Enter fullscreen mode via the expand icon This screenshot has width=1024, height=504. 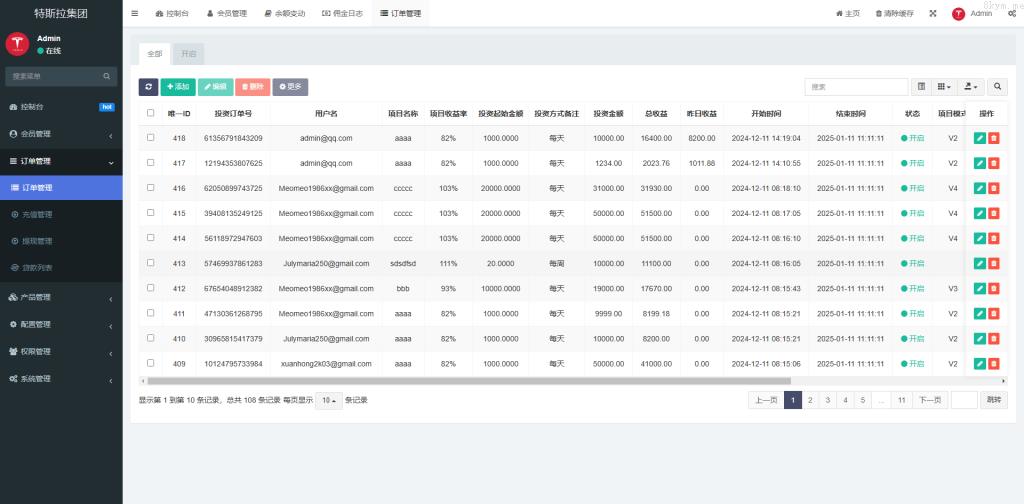pos(933,14)
